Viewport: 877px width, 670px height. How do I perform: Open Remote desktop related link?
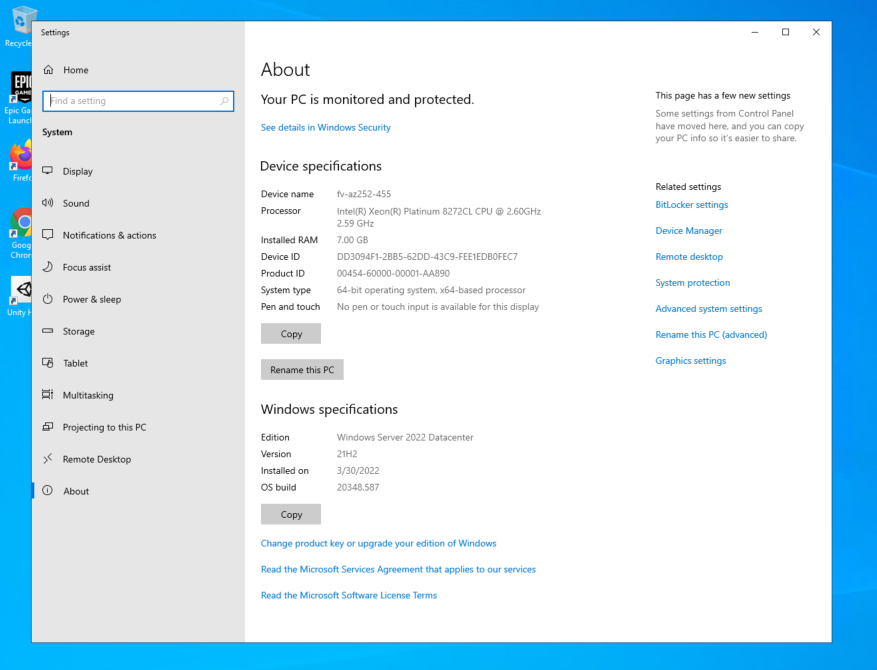click(689, 257)
